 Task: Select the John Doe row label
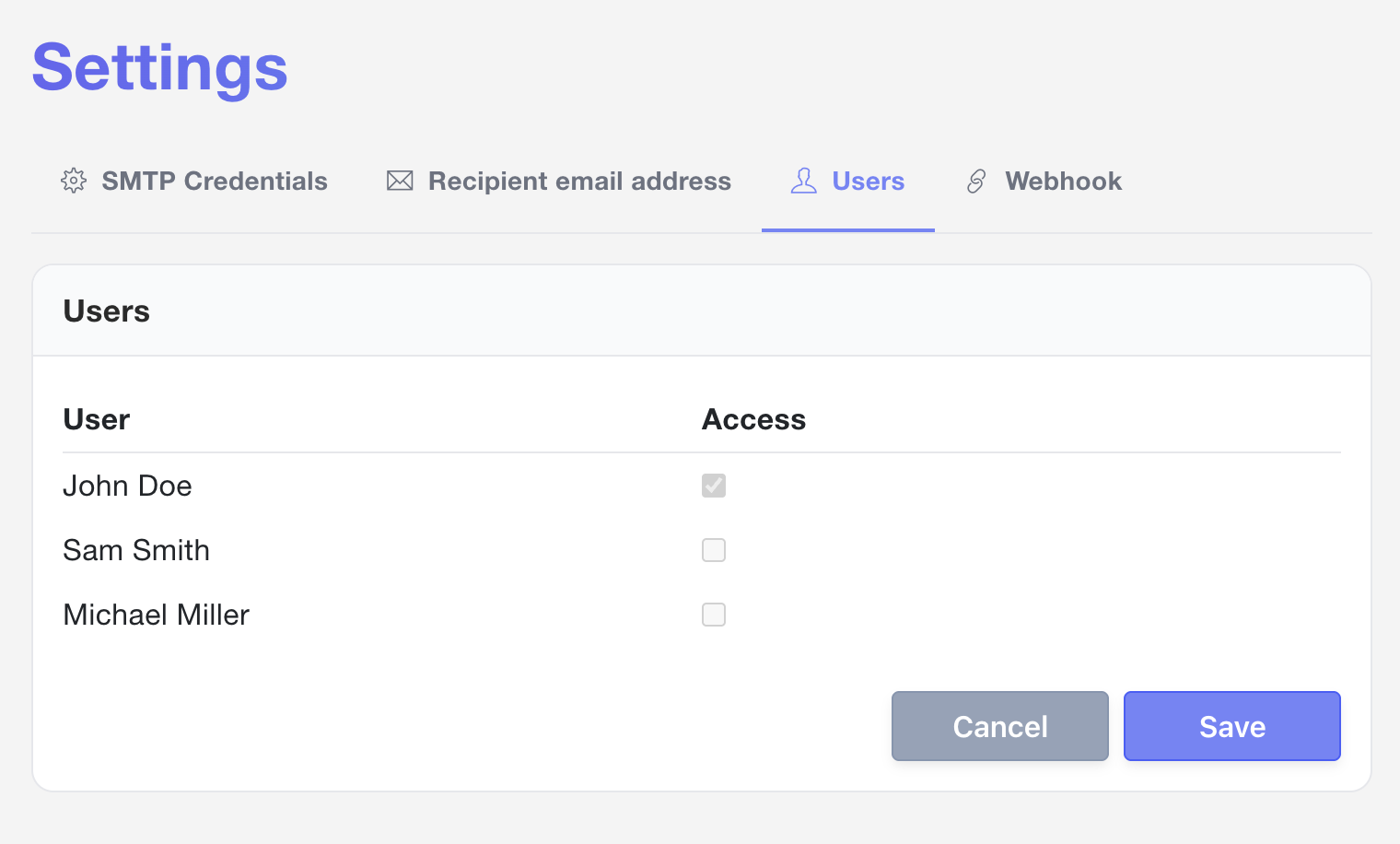(x=127, y=486)
